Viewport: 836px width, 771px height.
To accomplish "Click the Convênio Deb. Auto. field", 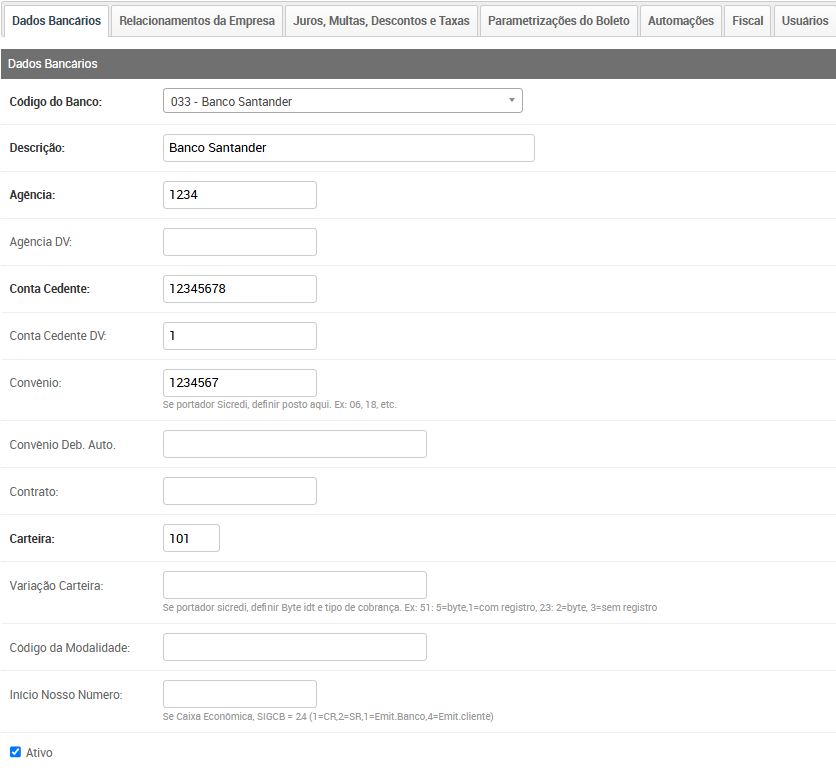I will (x=294, y=444).
